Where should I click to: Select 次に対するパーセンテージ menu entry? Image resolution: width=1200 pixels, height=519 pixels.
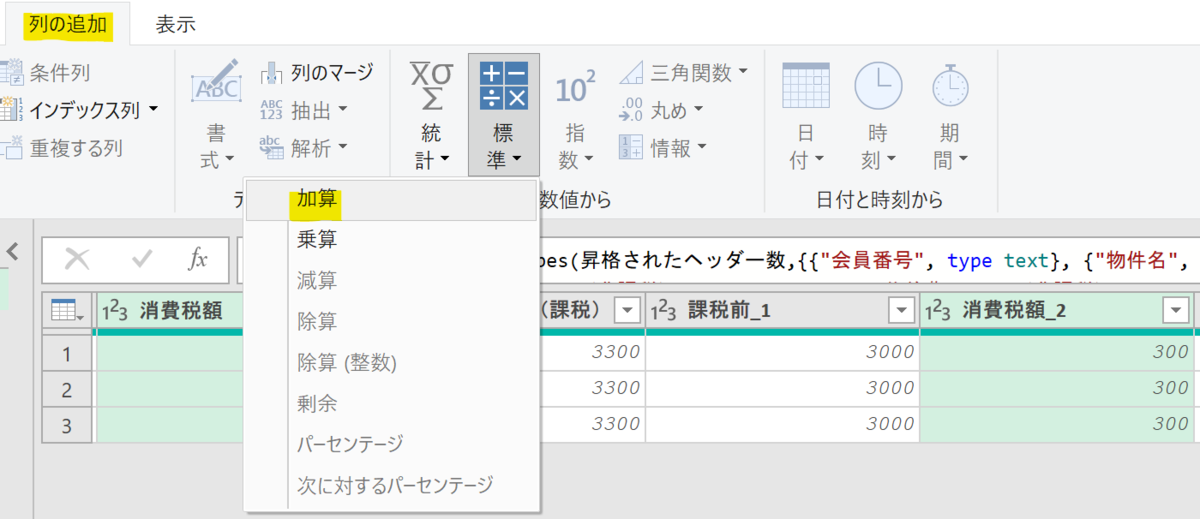(x=391, y=485)
